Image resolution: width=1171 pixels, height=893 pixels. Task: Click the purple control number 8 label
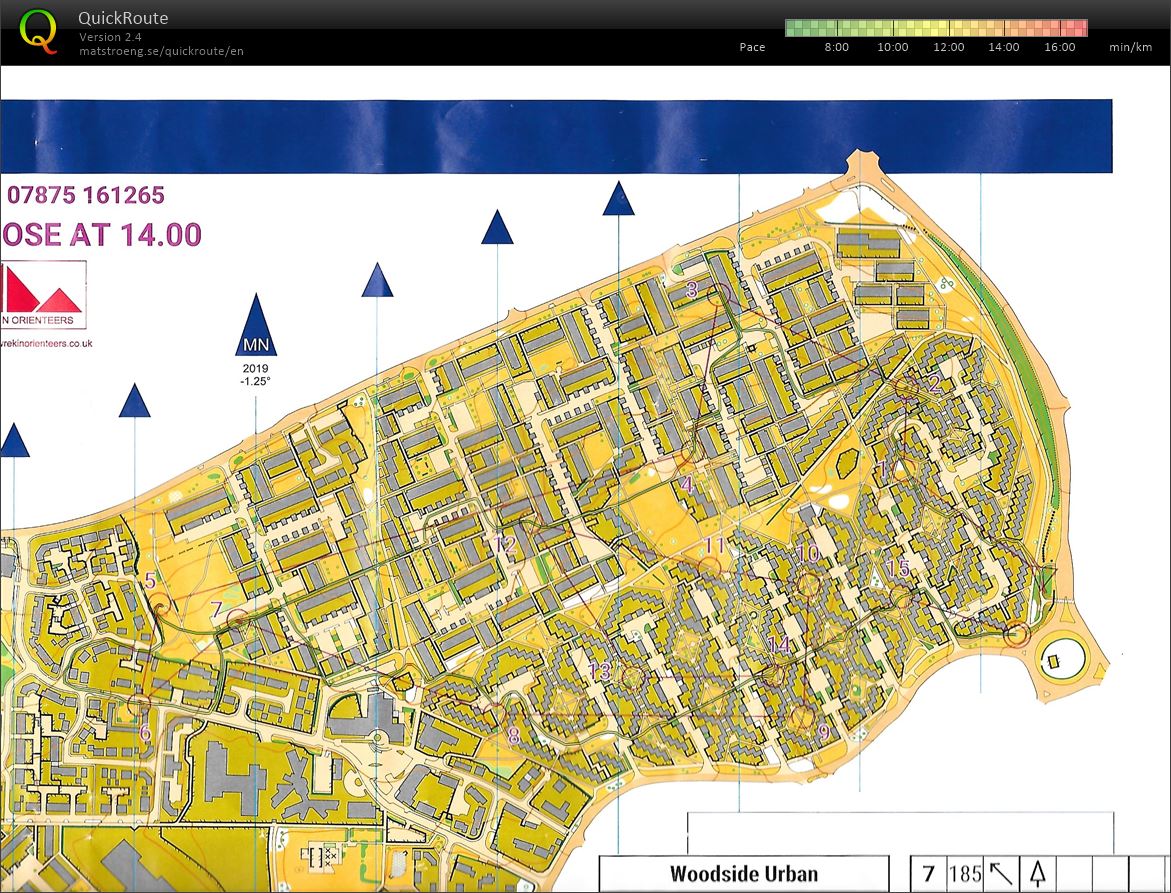[x=513, y=735]
